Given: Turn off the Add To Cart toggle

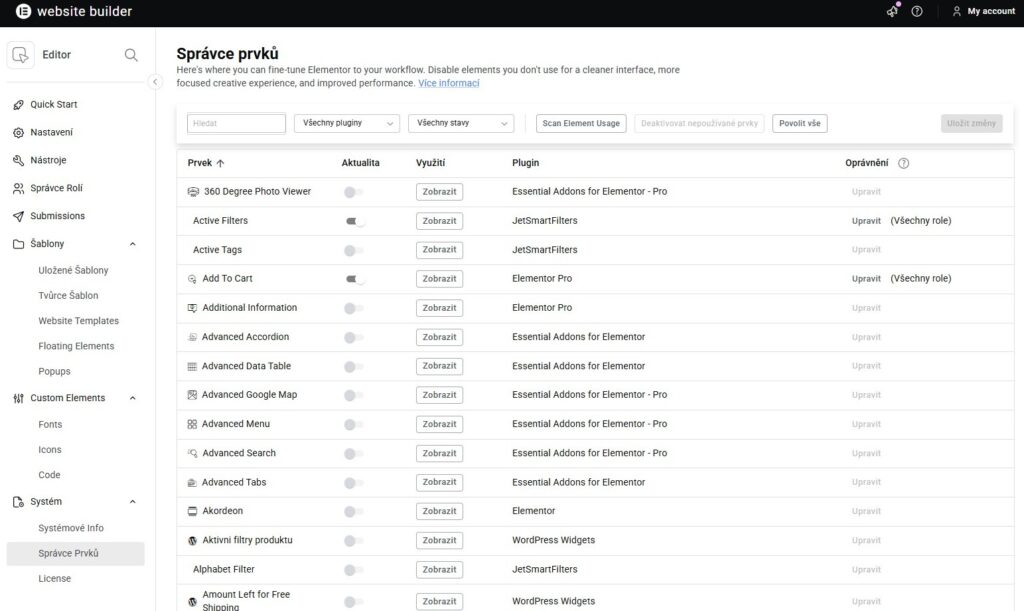Looking at the screenshot, I should 354,279.
